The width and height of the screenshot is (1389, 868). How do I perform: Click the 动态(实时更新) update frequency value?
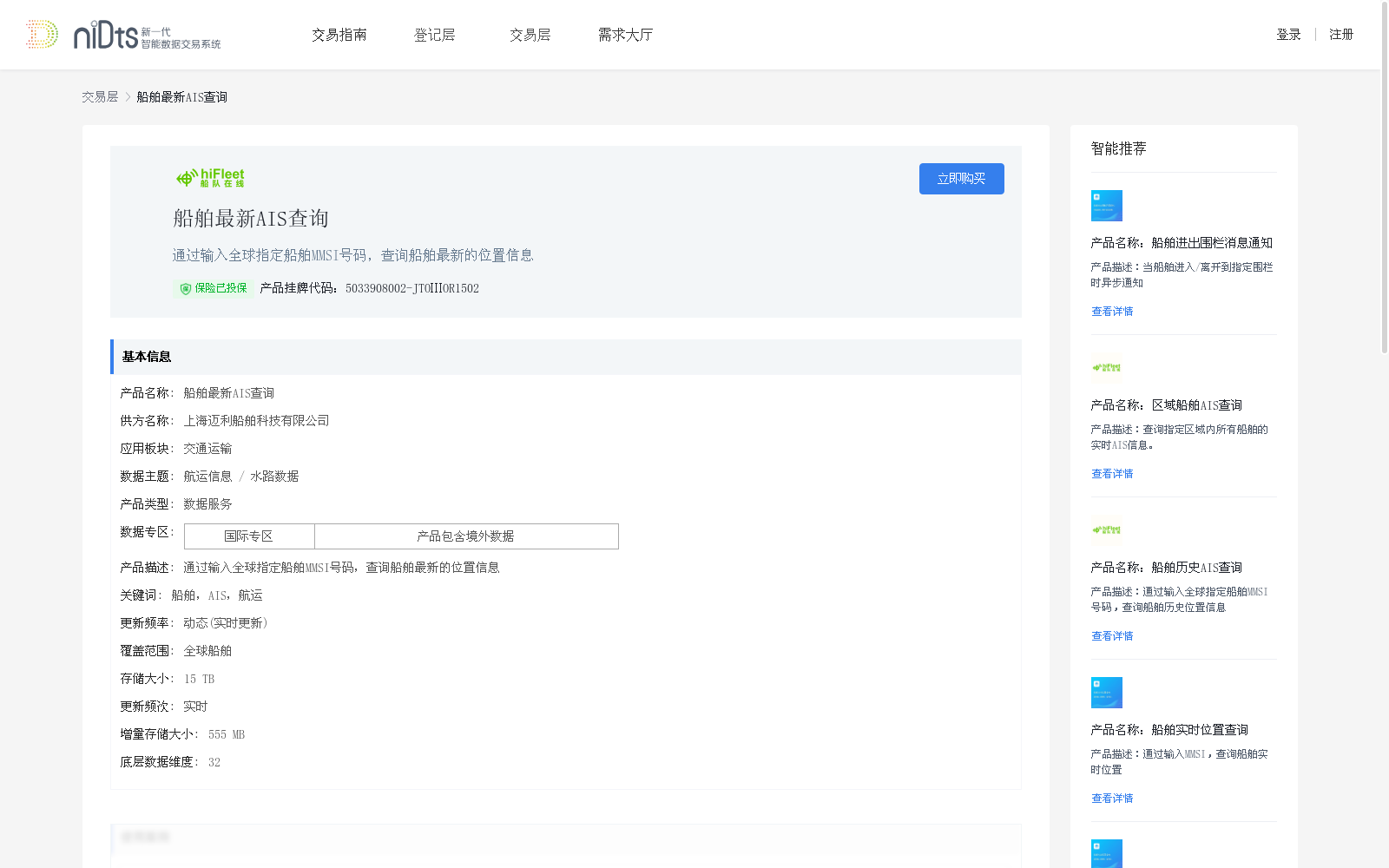227,623
